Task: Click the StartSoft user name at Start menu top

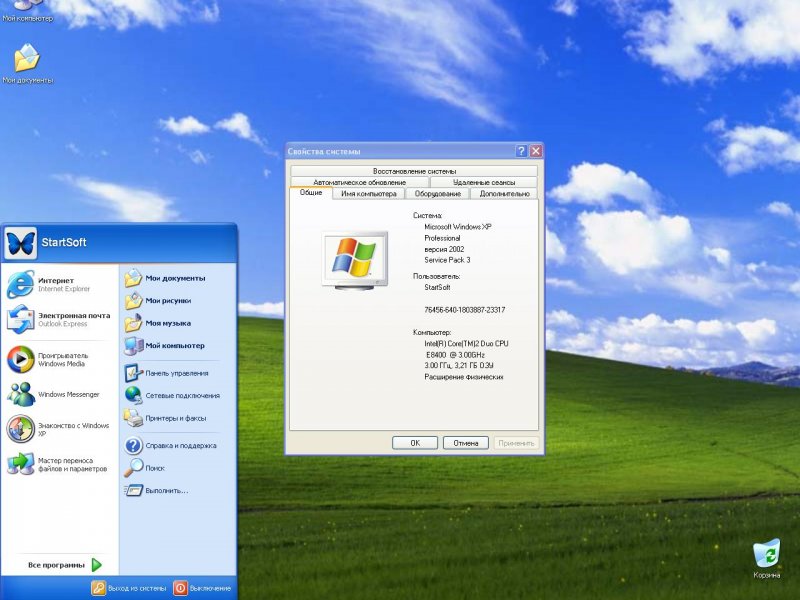Action: [x=64, y=242]
